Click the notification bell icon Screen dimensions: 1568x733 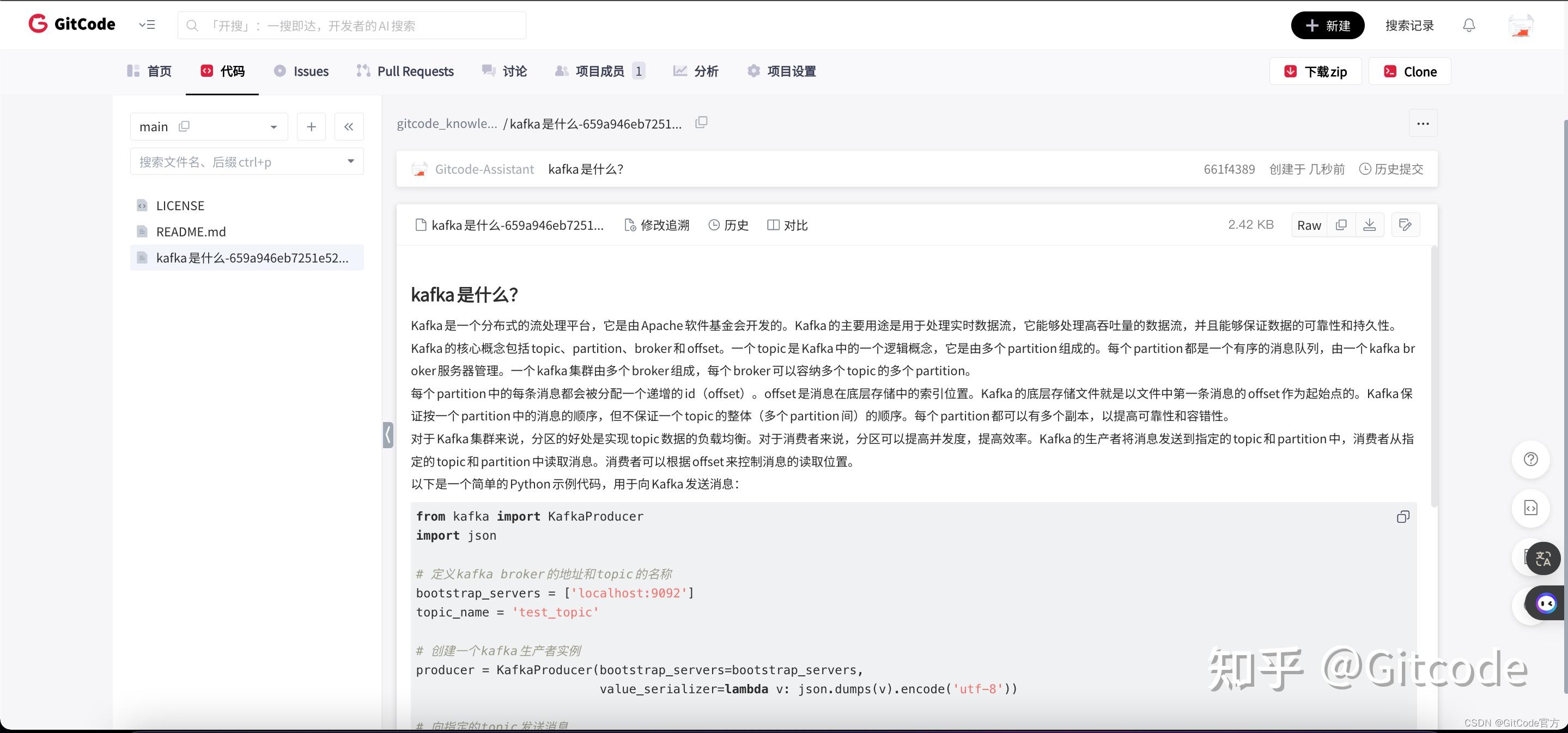pos(1468,25)
